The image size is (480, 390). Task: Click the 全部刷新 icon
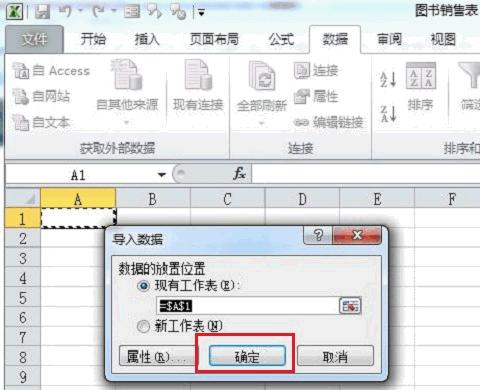click(262, 75)
